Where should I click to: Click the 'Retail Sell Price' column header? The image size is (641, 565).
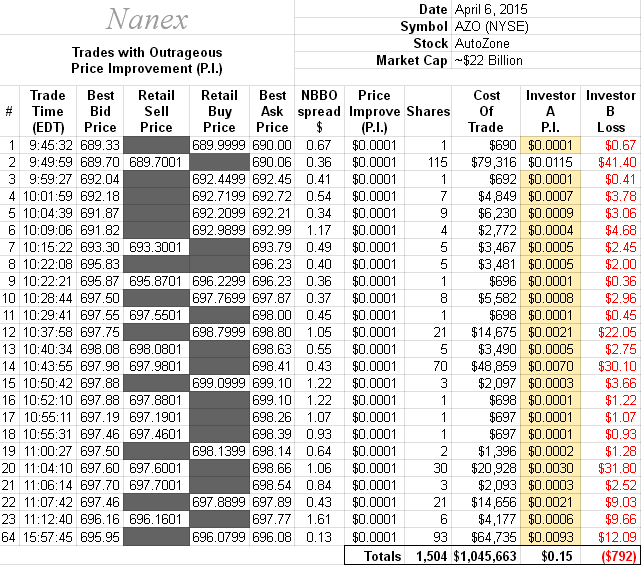pos(156,111)
